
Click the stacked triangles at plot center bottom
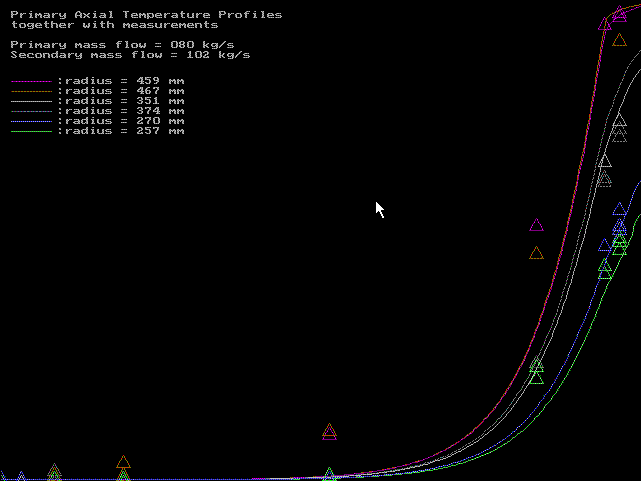coord(329,432)
